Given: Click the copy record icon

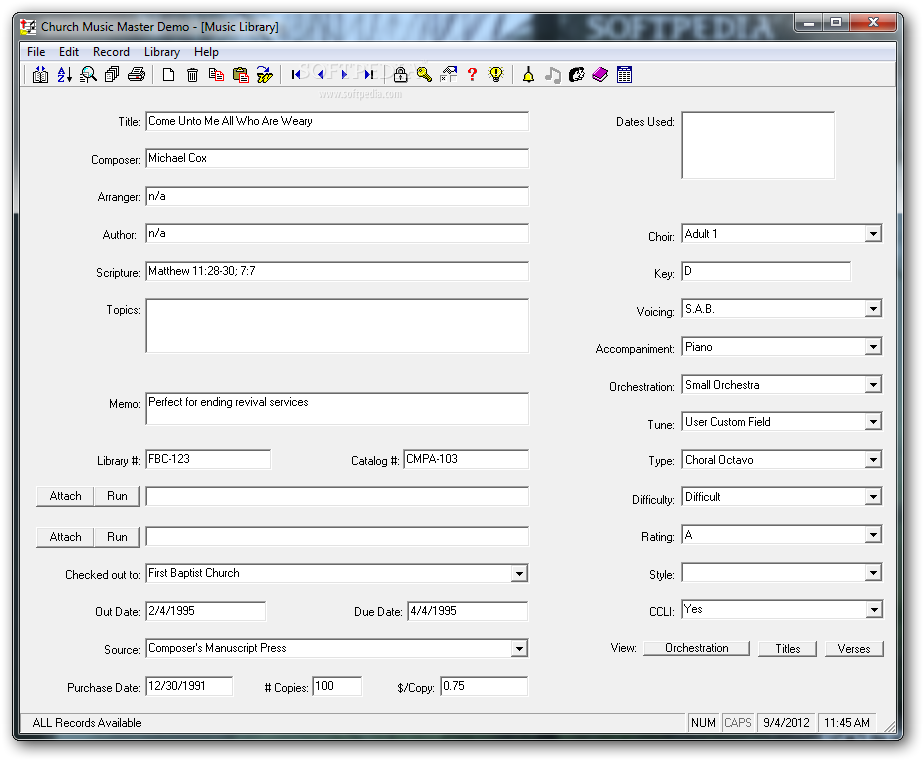Looking at the screenshot, I should click(x=216, y=75).
